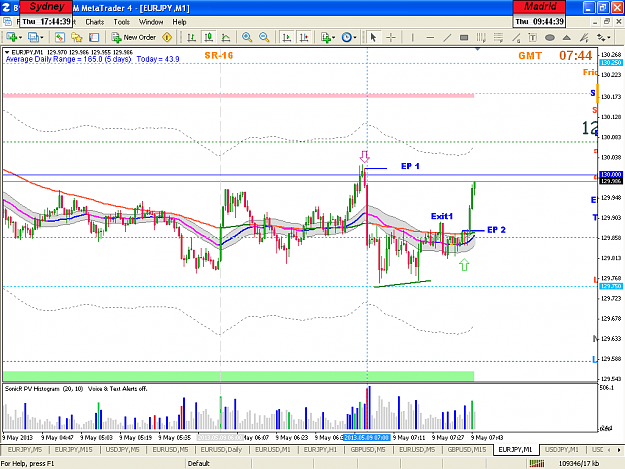Image resolution: width=625 pixels, height=469 pixels.
Task: Toggle the Terminal panel icon
Action: (94, 37)
